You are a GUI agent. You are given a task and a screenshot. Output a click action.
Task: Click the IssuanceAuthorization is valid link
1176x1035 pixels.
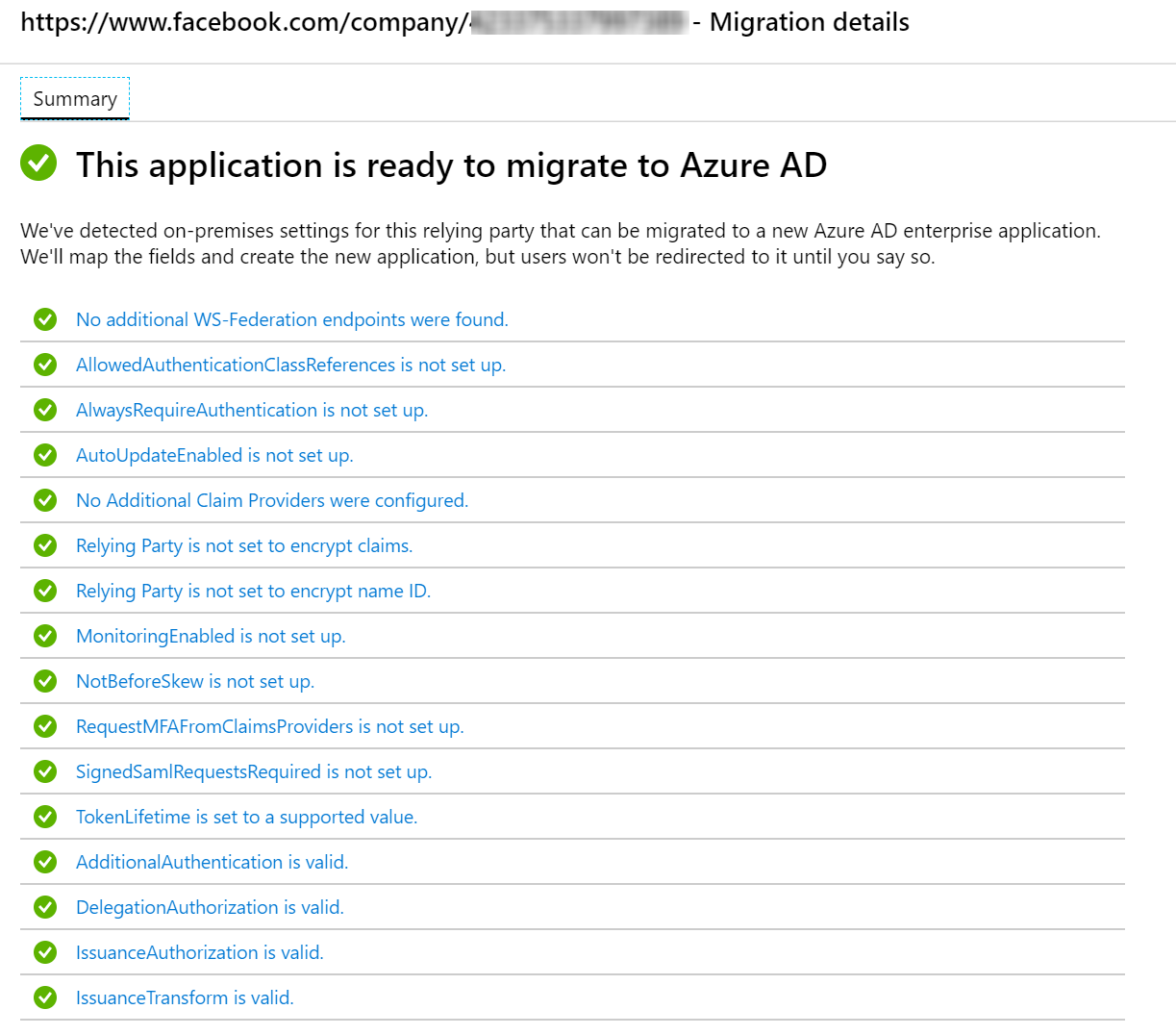click(199, 952)
